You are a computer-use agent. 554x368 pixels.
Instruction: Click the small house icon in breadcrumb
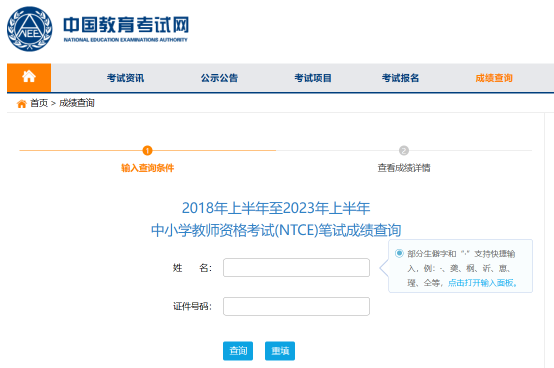tap(22, 103)
